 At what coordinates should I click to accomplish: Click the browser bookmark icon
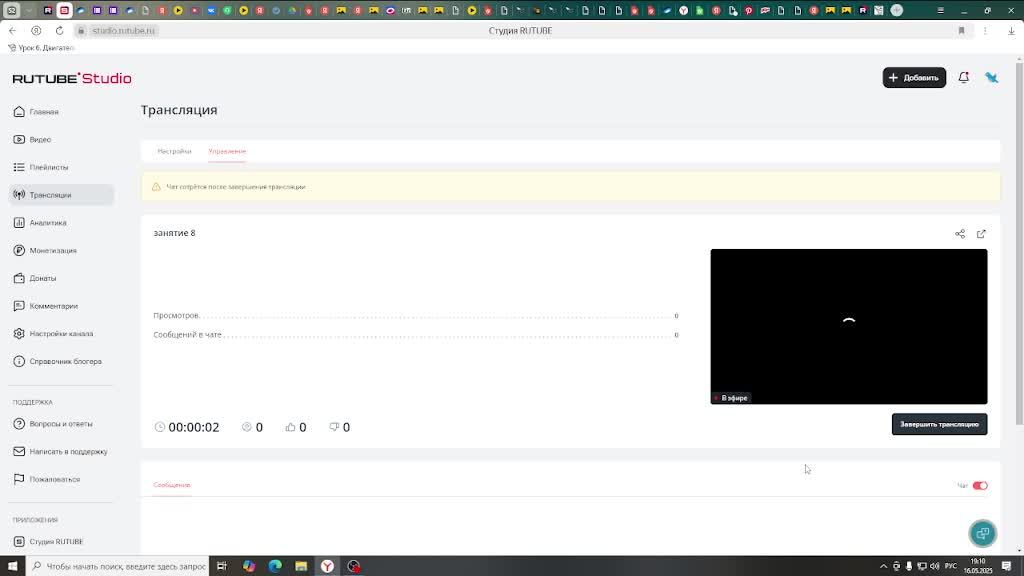pyautogui.click(x=961, y=31)
